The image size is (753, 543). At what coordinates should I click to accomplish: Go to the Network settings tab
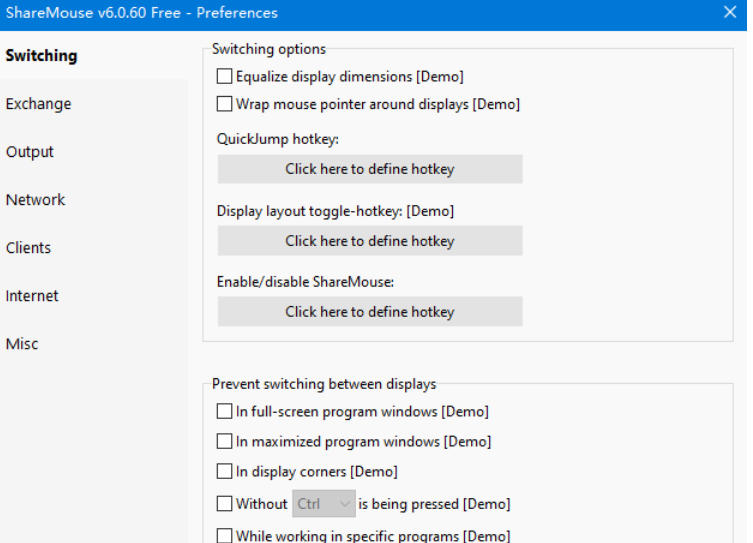pos(36,200)
